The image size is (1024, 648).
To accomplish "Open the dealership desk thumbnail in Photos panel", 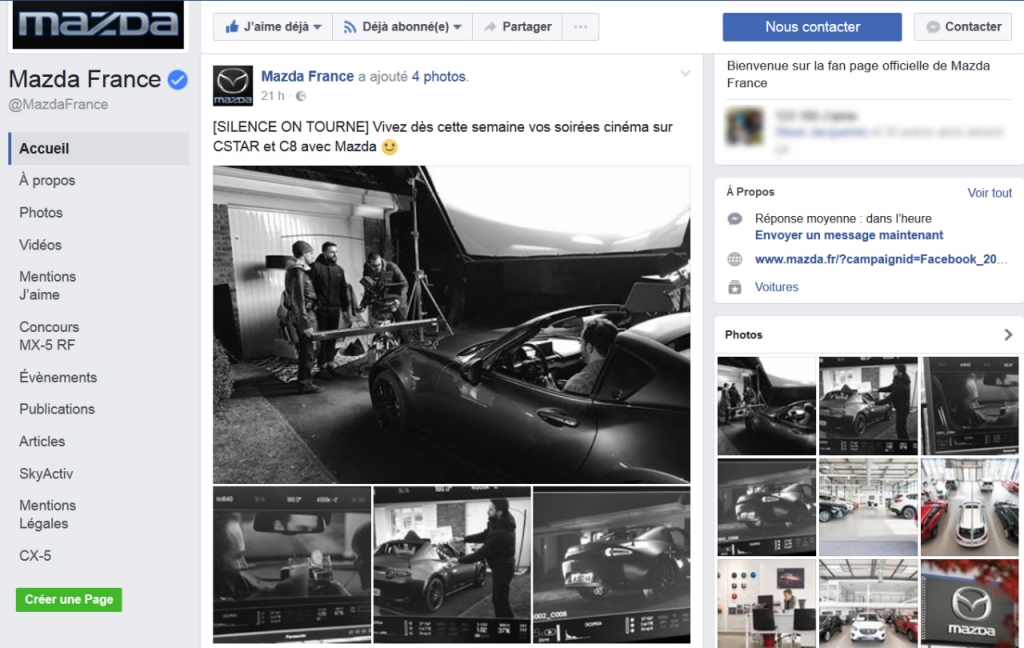I will pos(767,603).
